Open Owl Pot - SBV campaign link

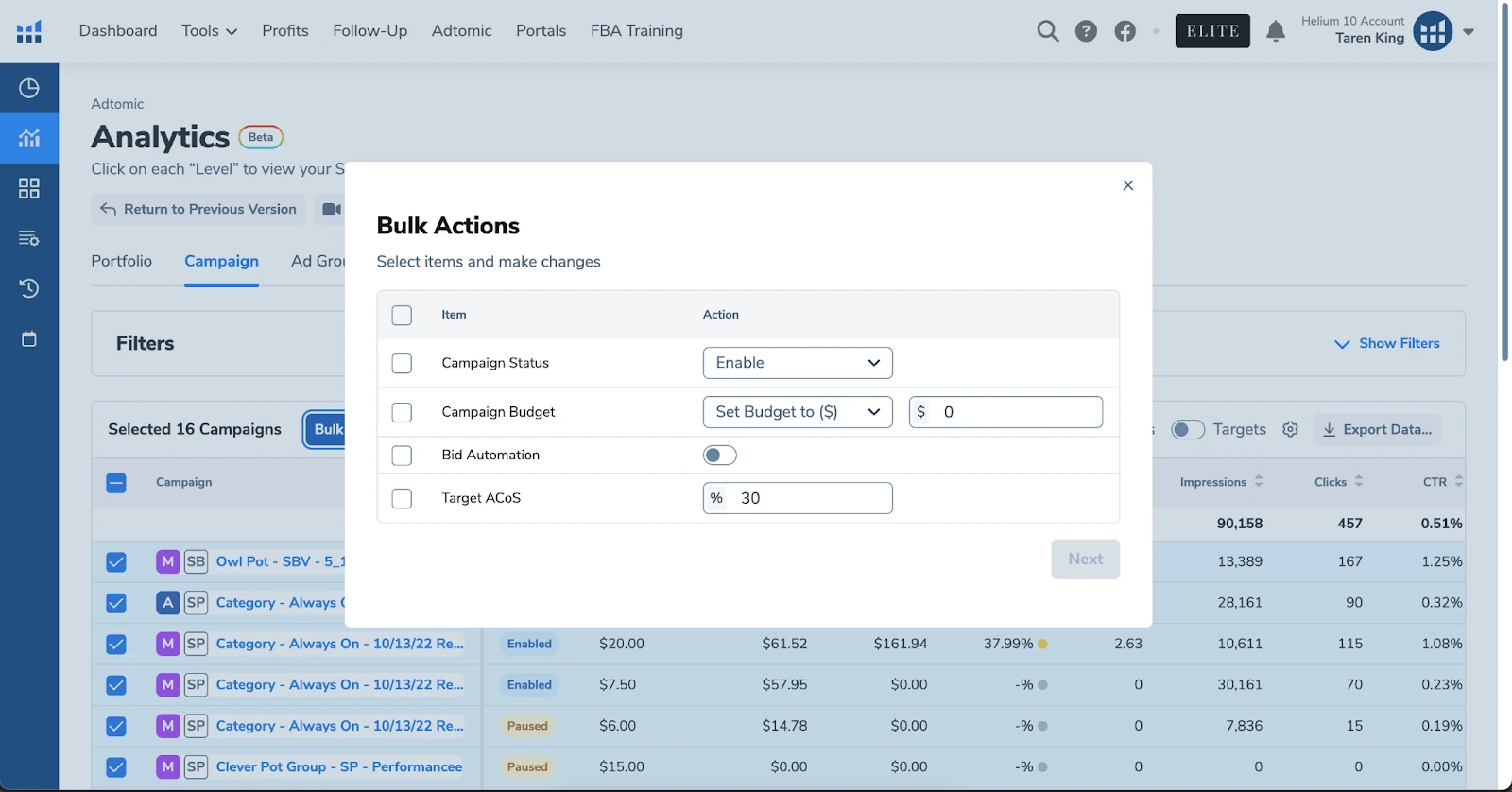(x=280, y=561)
